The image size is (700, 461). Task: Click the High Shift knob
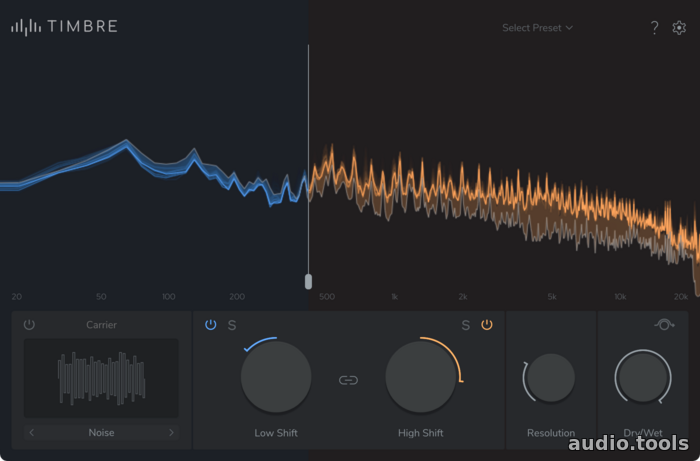tap(421, 377)
